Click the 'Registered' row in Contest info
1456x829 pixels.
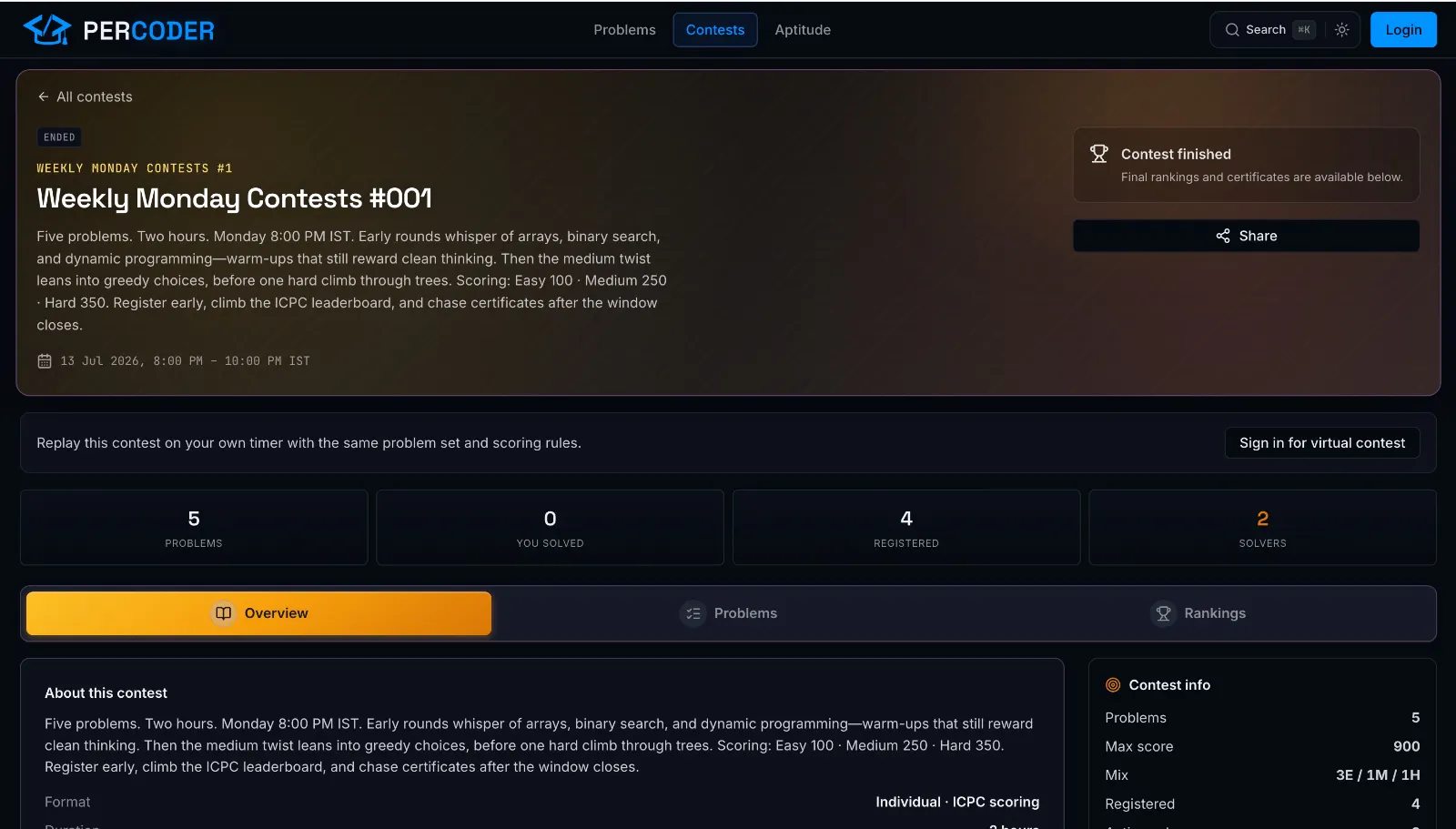1262,804
